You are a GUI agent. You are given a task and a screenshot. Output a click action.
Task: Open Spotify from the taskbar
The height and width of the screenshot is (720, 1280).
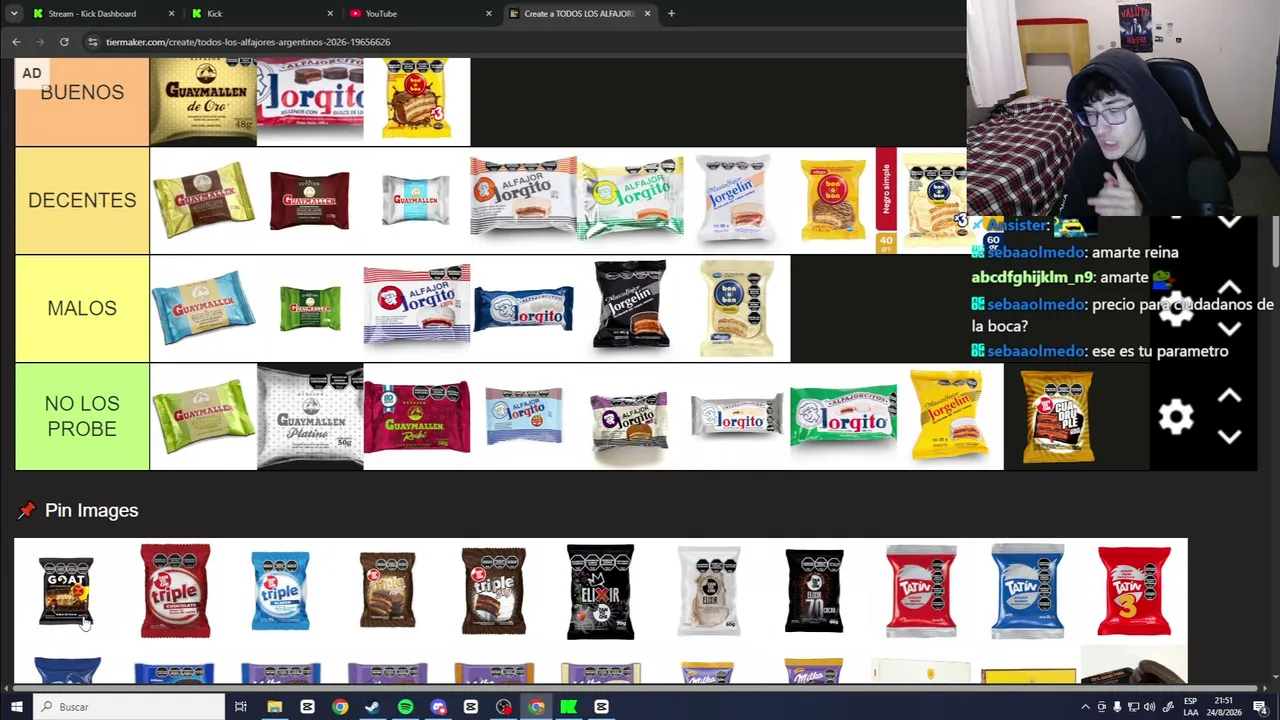tap(405, 707)
